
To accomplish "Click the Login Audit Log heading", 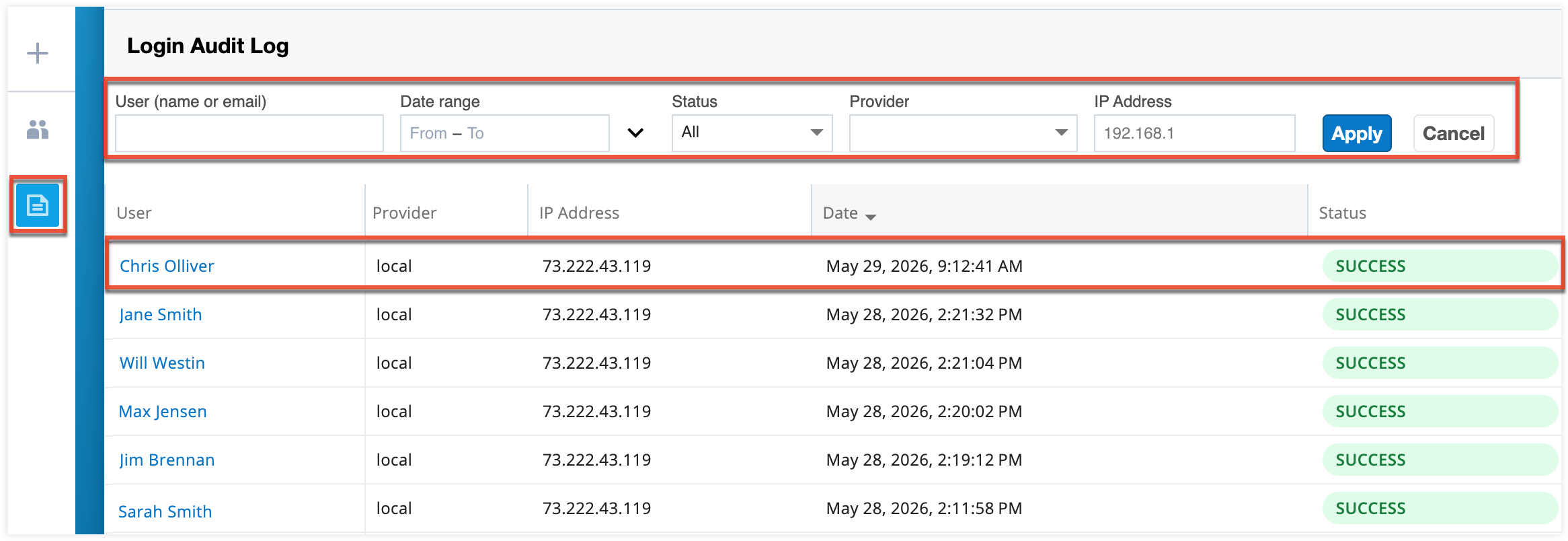I will (208, 46).
